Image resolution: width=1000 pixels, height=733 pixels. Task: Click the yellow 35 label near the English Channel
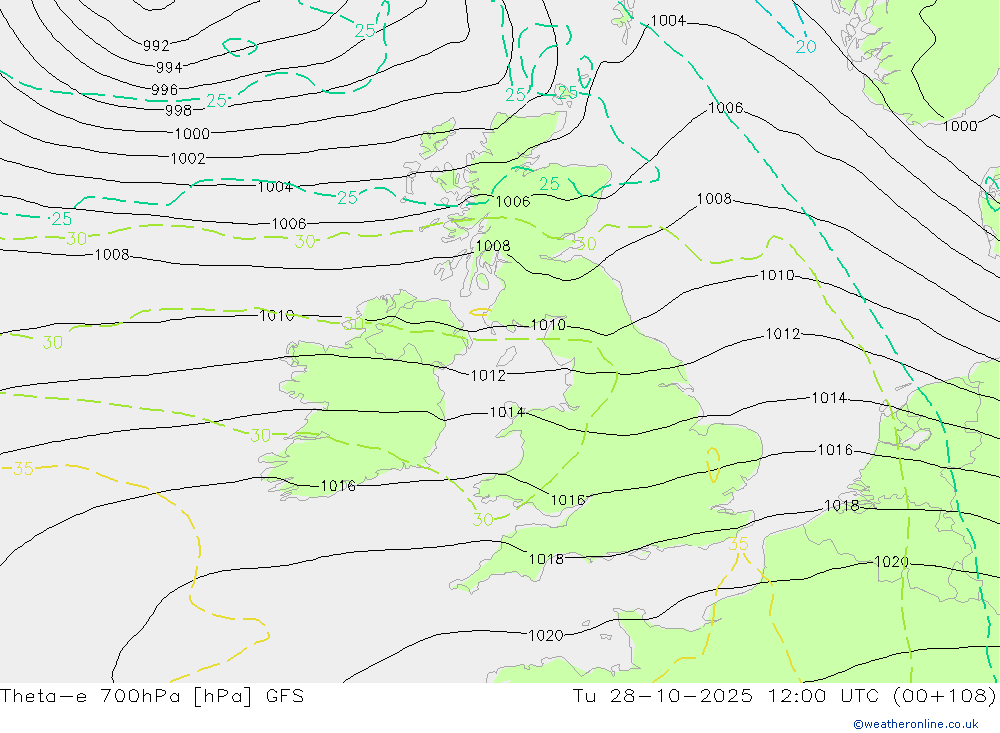point(738,544)
